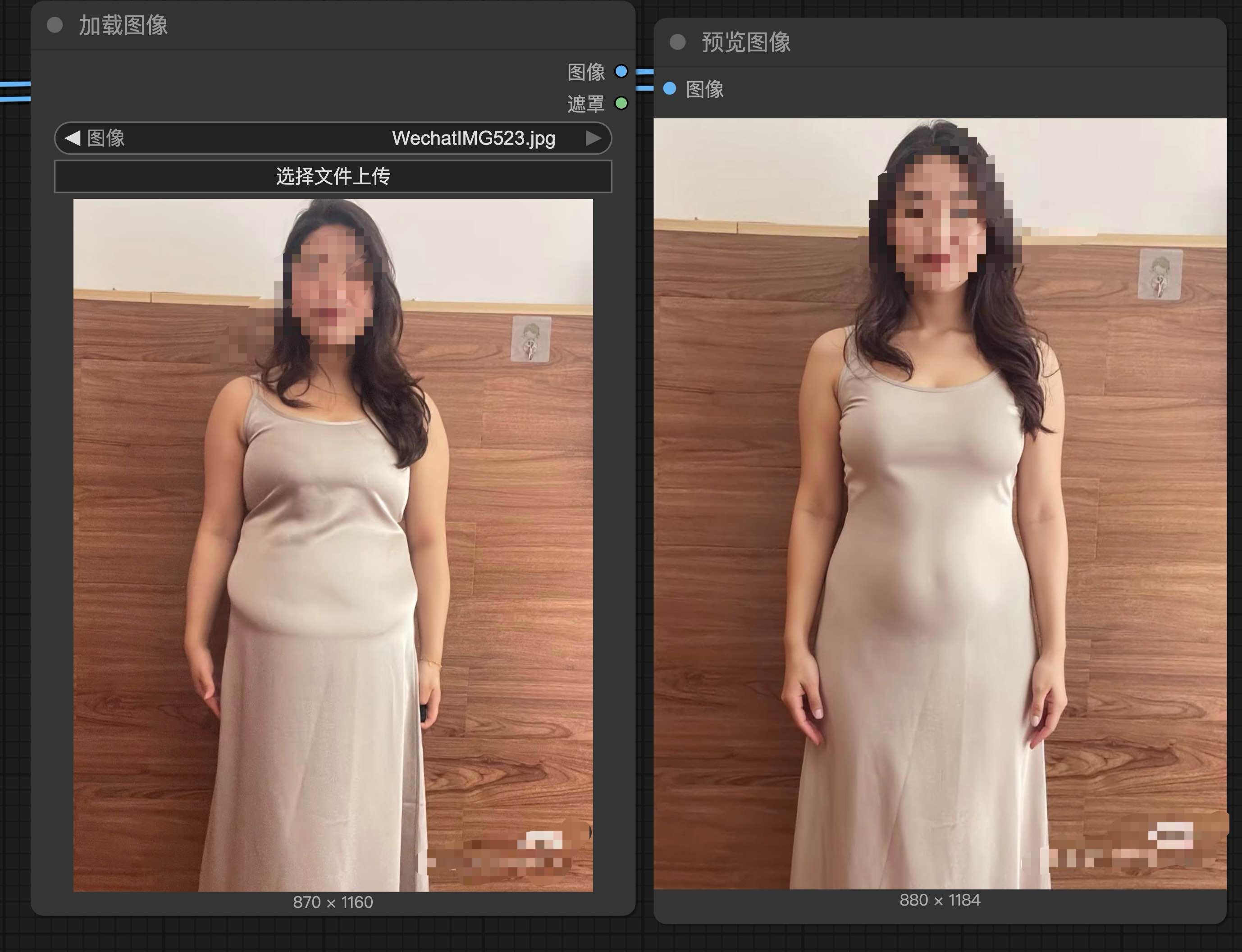This screenshot has height=952, width=1242.
Task: Collapse the 加载图像 node via its gray dot
Action: point(55,25)
